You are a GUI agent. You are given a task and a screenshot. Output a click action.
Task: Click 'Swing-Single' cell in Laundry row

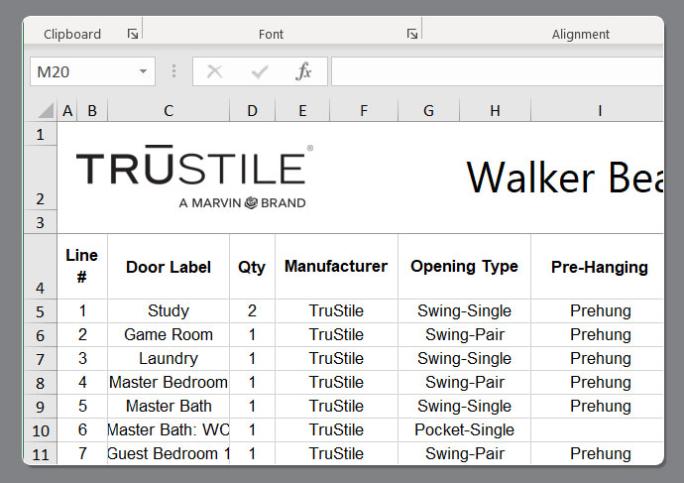pos(464,359)
